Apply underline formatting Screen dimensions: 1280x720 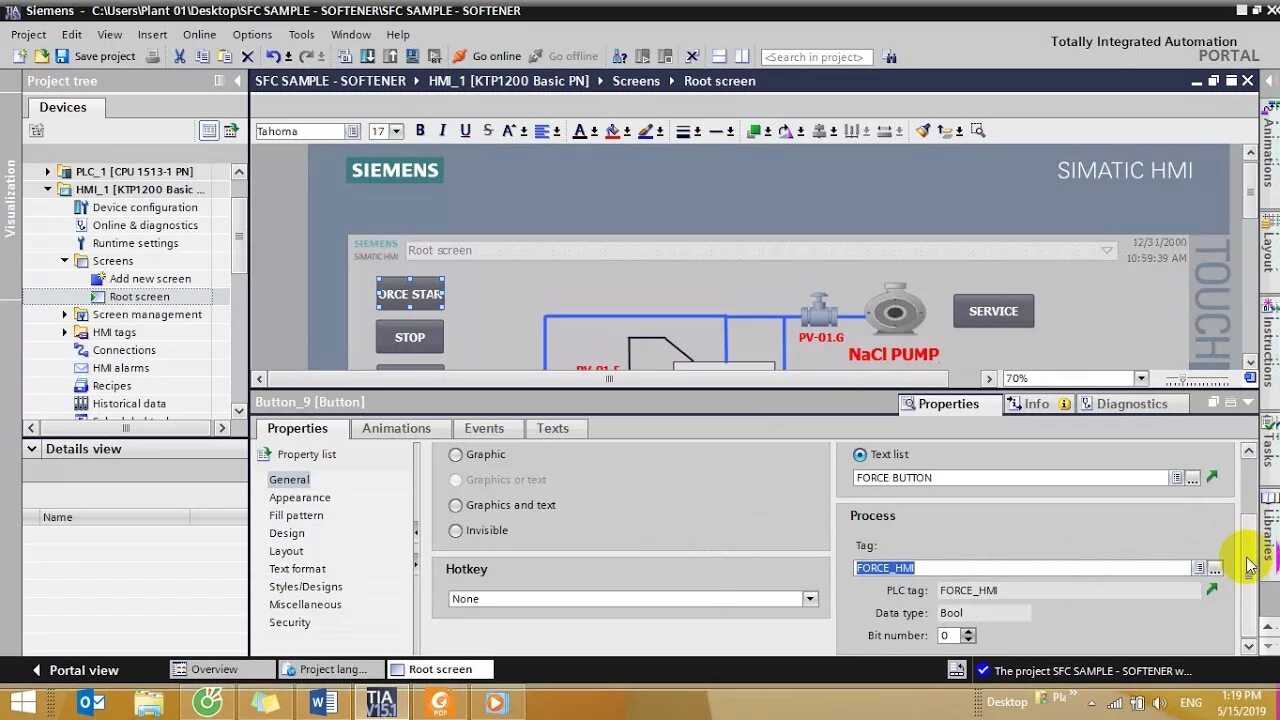pos(463,130)
